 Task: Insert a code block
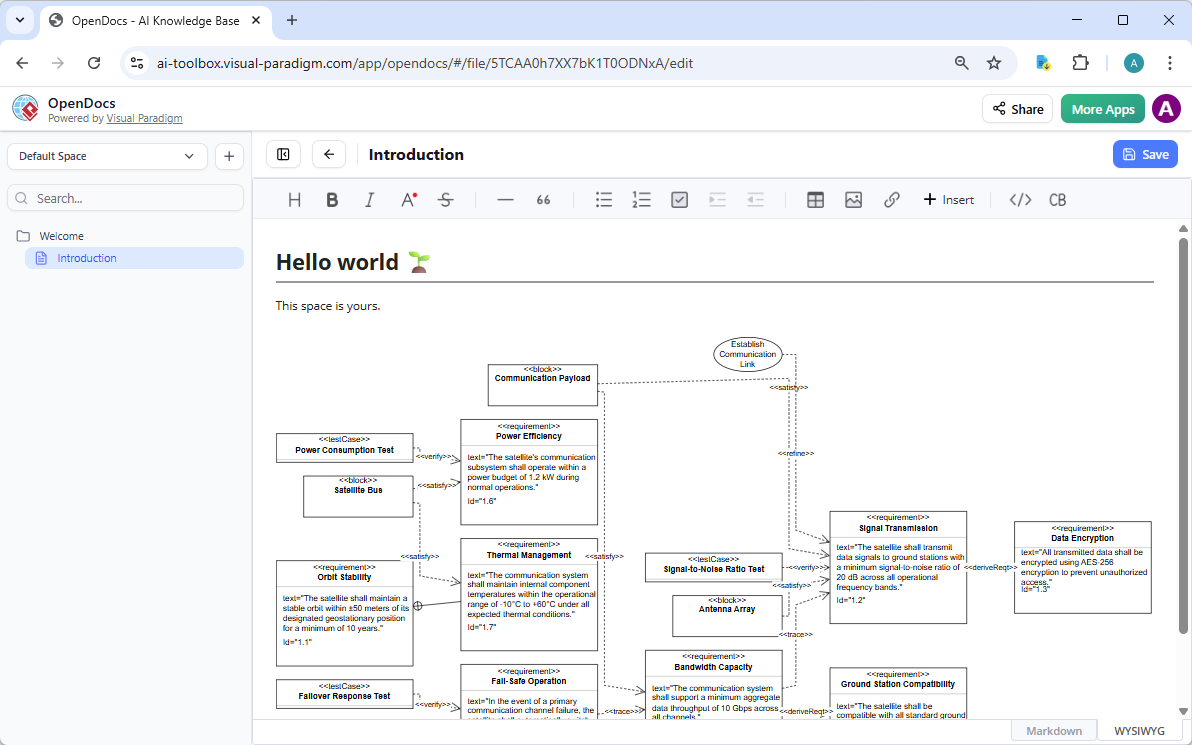[1019, 199]
